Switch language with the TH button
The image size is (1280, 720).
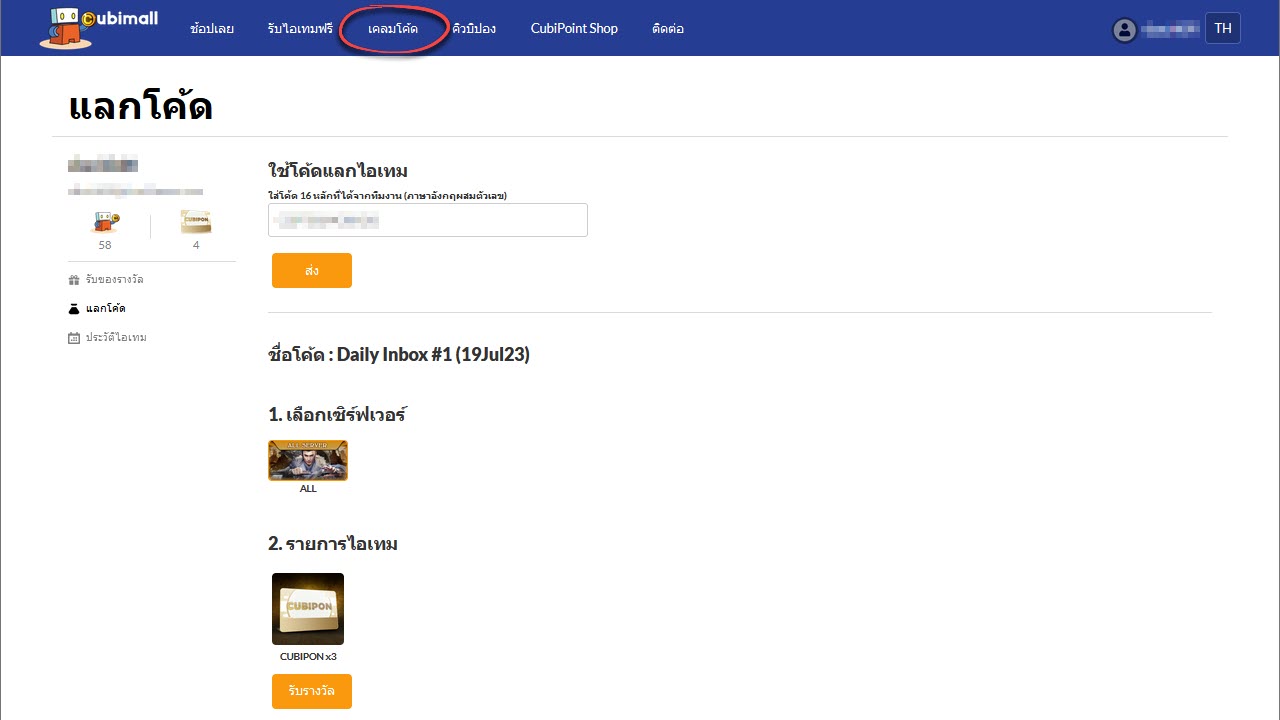click(x=1223, y=28)
